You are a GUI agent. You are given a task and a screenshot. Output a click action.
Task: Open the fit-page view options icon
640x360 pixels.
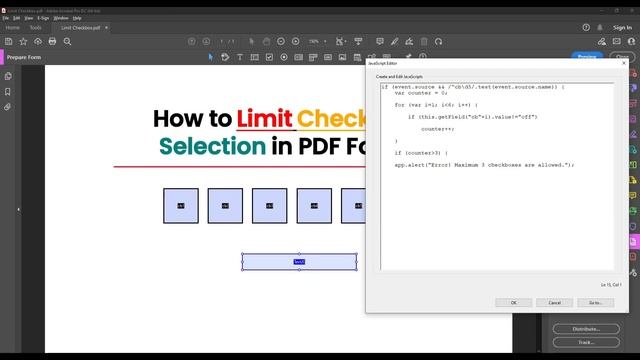tap(340, 42)
